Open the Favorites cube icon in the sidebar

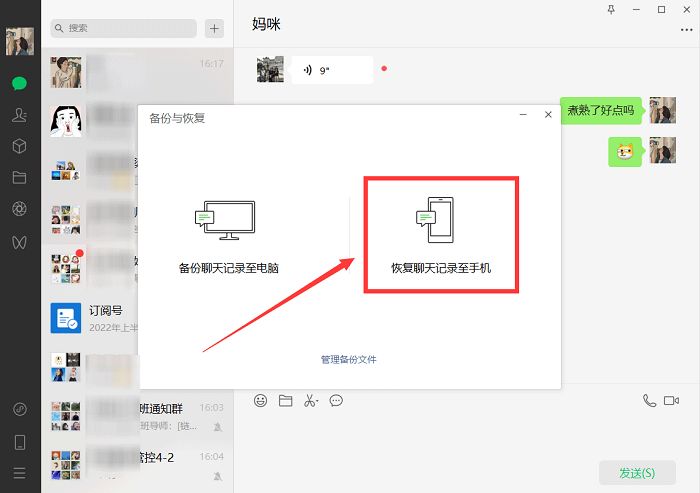[x=19, y=146]
